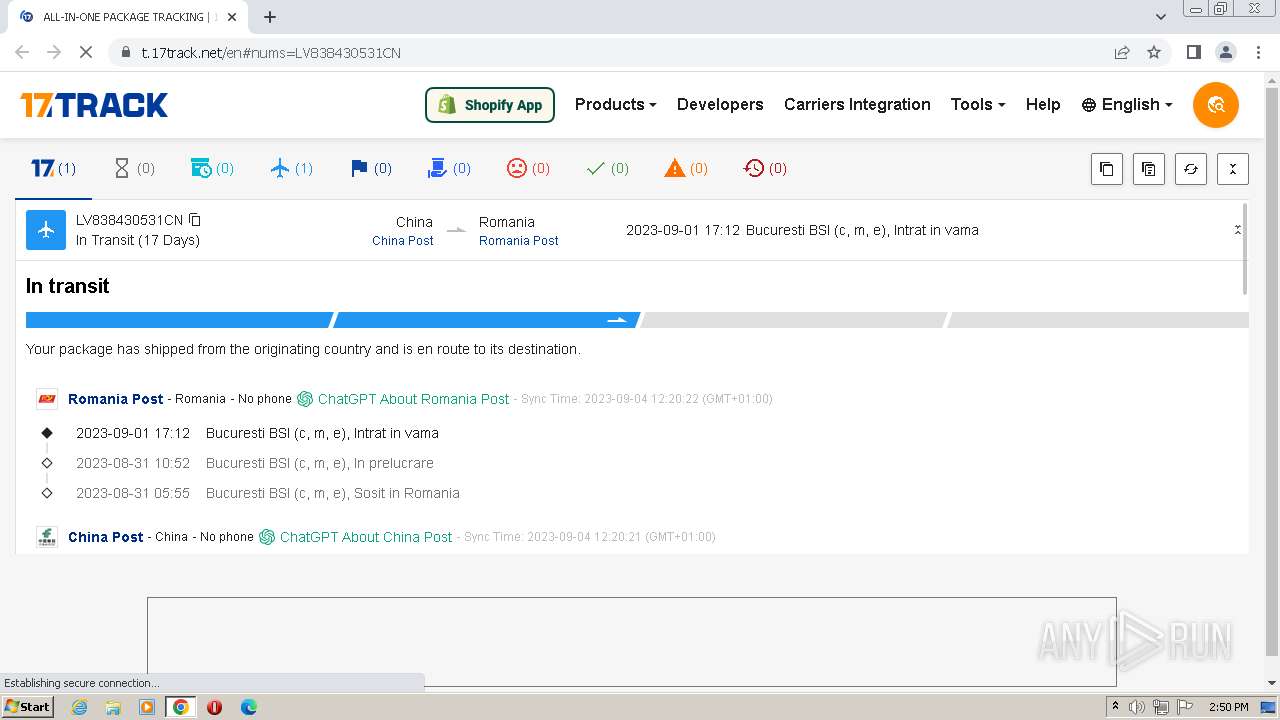Click copy tracking numbers icon button
This screenshot has height=720, width=1280.
(1106, 169)
